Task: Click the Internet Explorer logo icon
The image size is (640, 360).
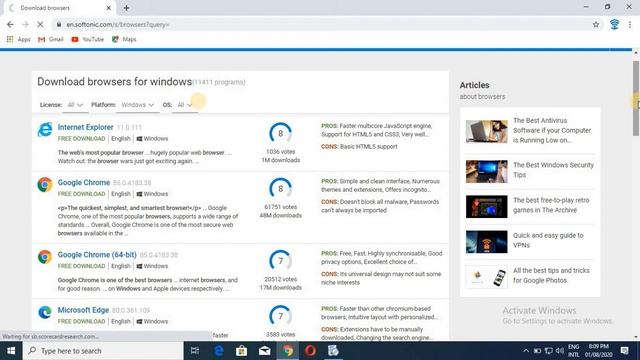Action: pos(45,129)
